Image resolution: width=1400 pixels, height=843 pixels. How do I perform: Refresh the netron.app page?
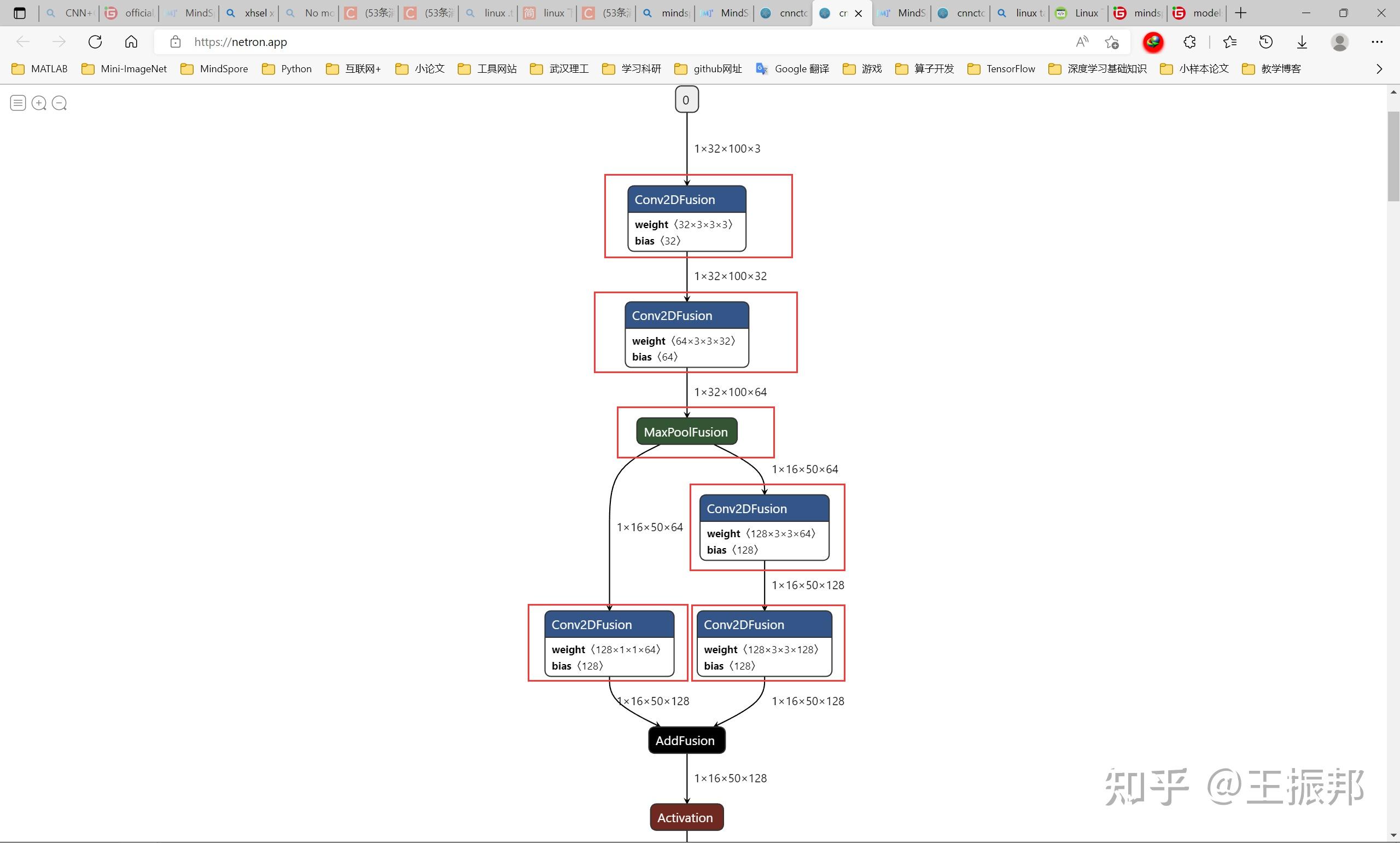95,42
